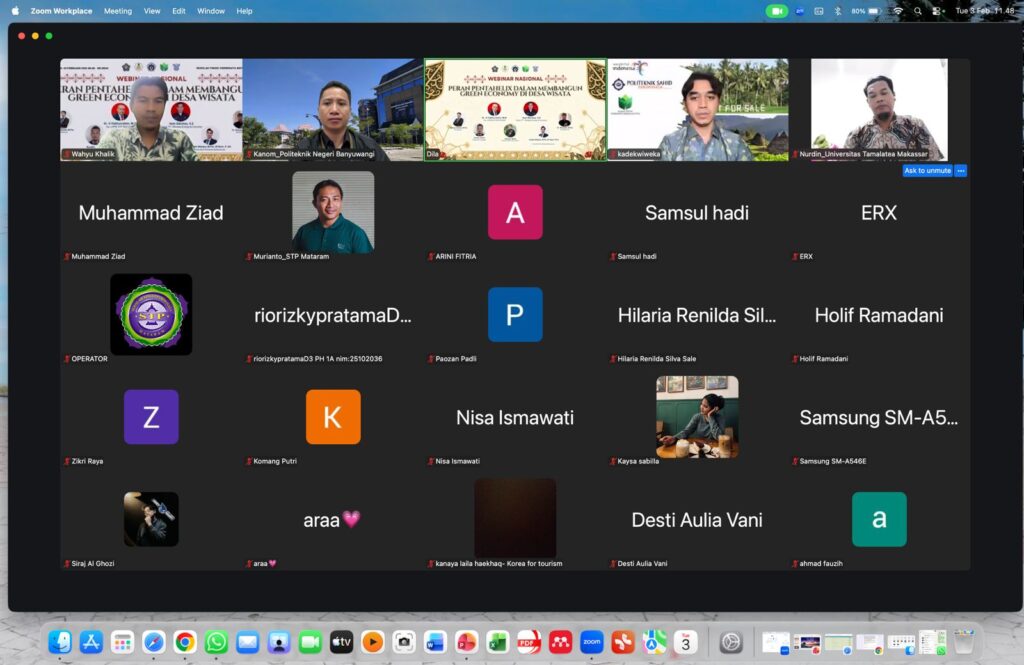Open Finder from the Dock

click(60, 642)
